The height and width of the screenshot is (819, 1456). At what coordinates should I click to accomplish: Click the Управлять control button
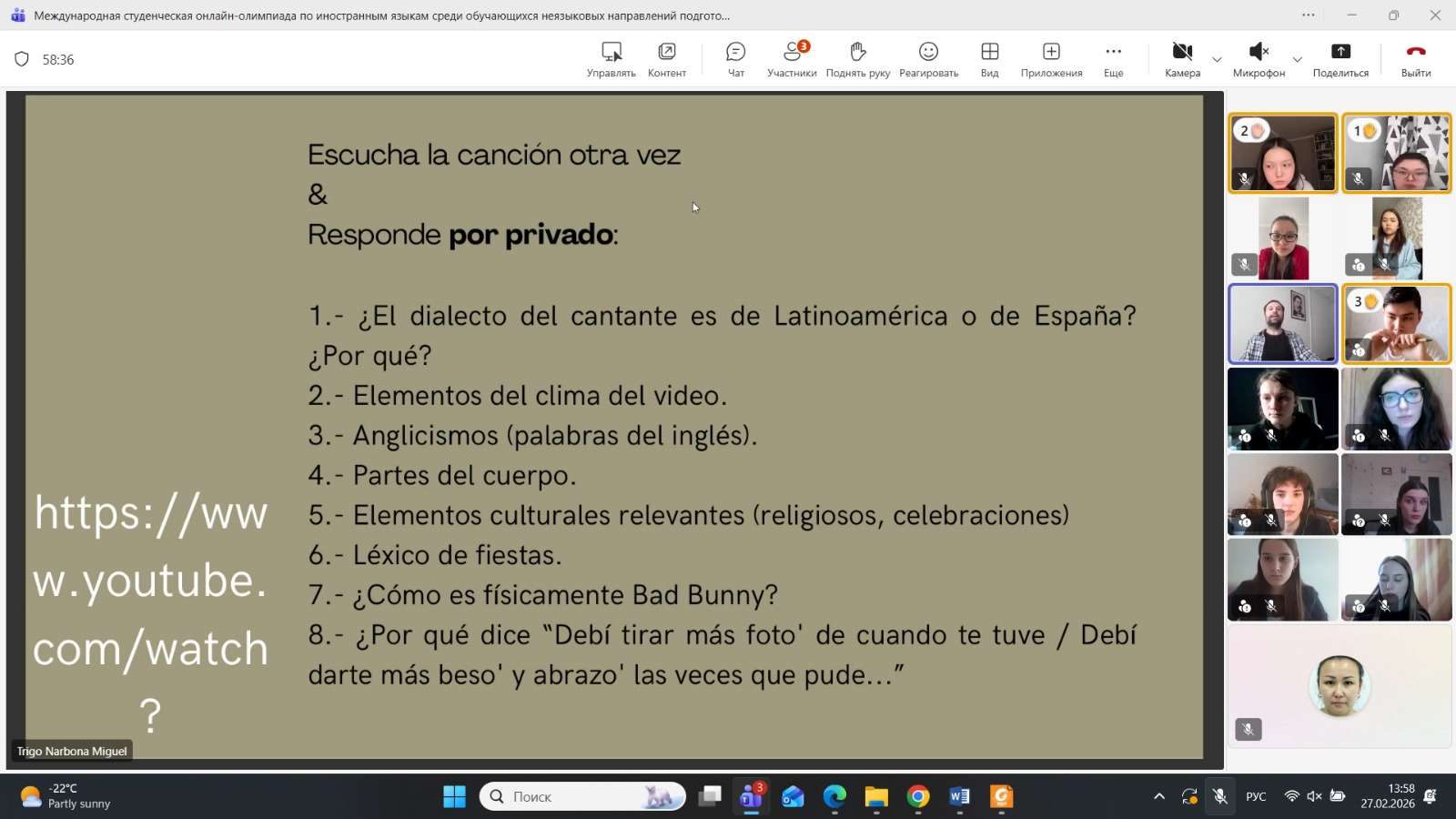click(x=611, y=59)
